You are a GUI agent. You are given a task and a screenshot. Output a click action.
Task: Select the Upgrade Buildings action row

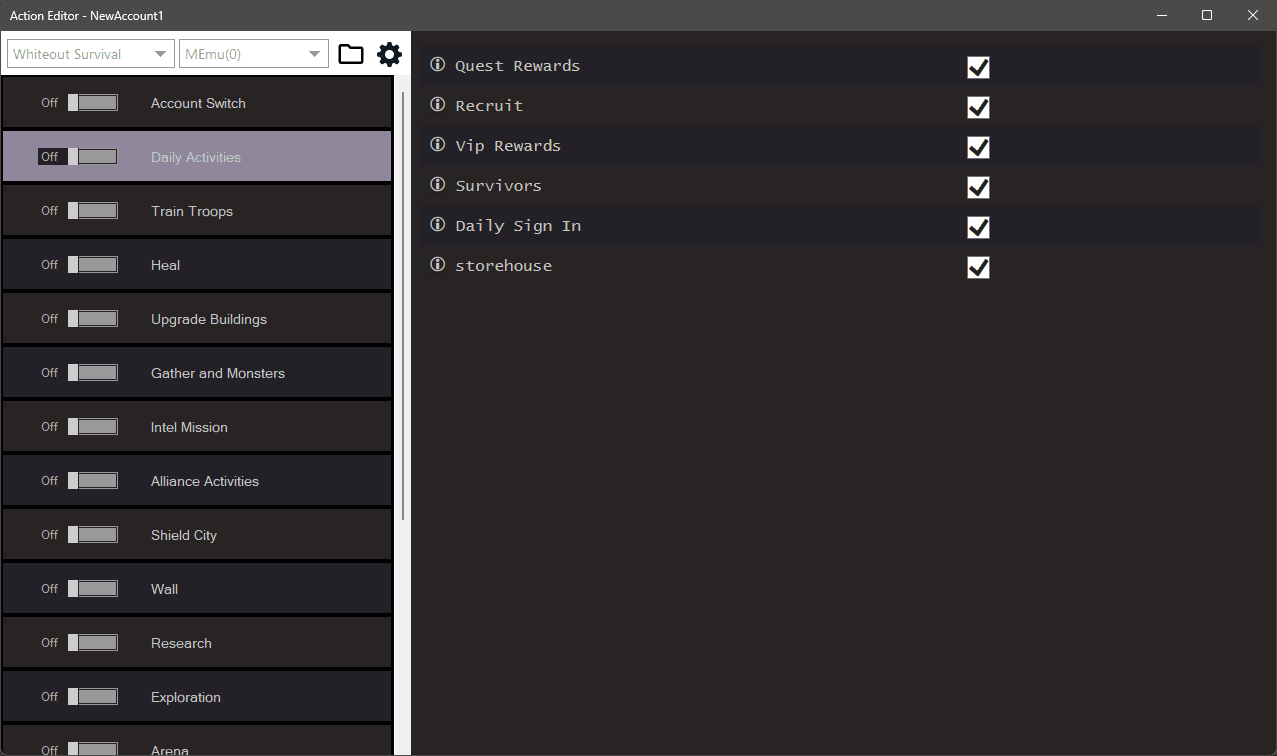tap(197, 319)
